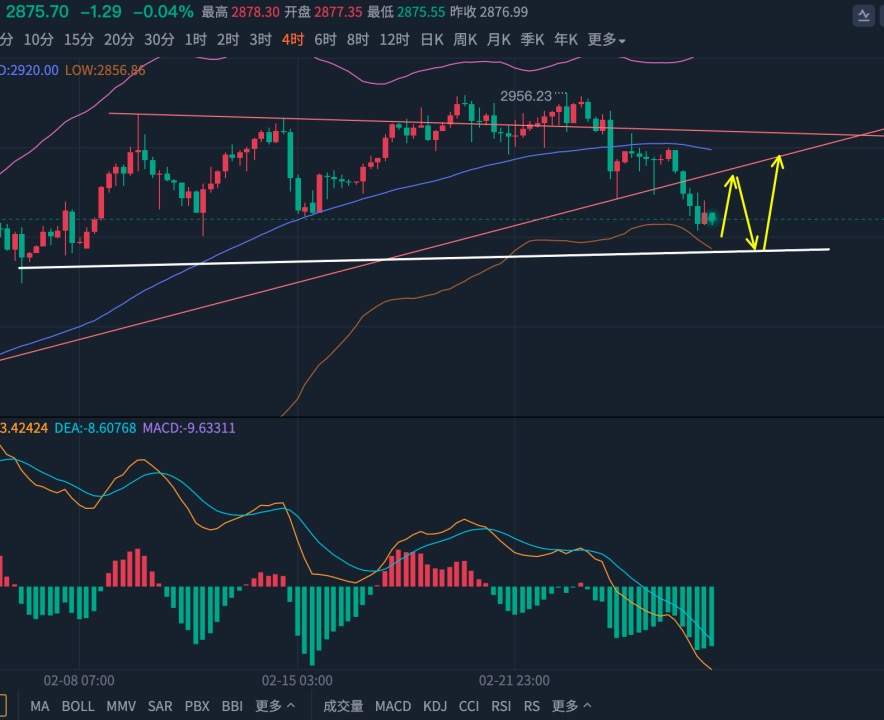Select the 日K timeframe tab
Image resolution: width=884 pixels, height=720 pixels.
pos(432,39)
